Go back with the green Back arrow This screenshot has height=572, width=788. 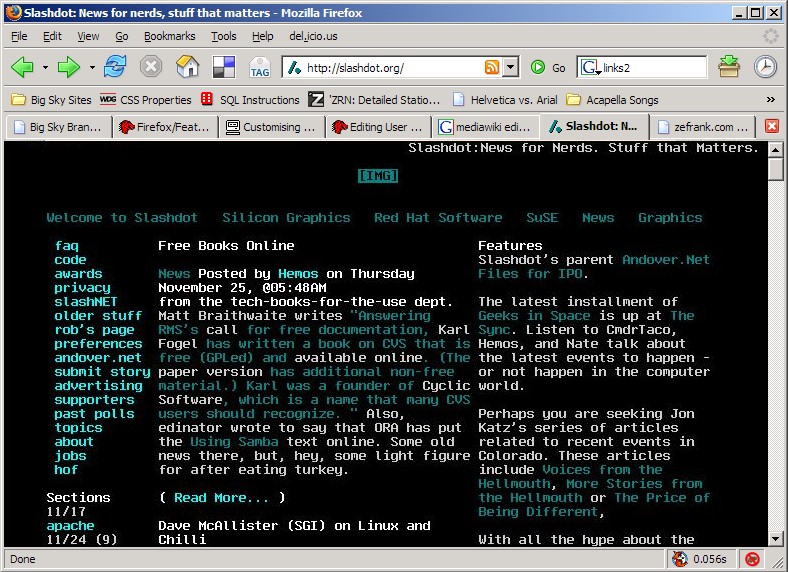22,67
